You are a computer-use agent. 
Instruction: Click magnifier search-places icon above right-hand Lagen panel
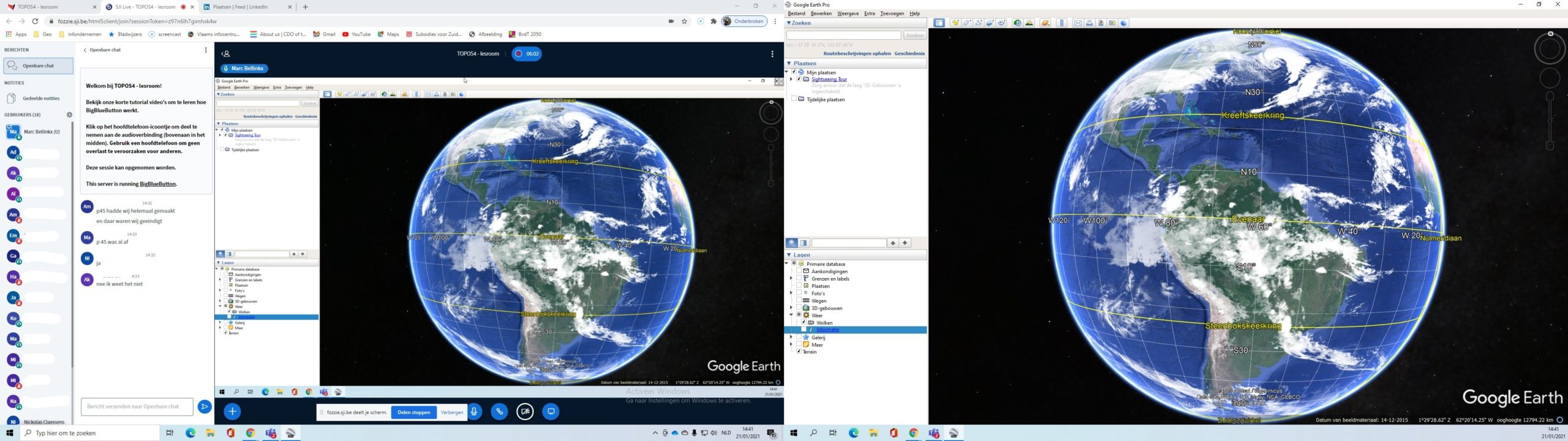792,243
